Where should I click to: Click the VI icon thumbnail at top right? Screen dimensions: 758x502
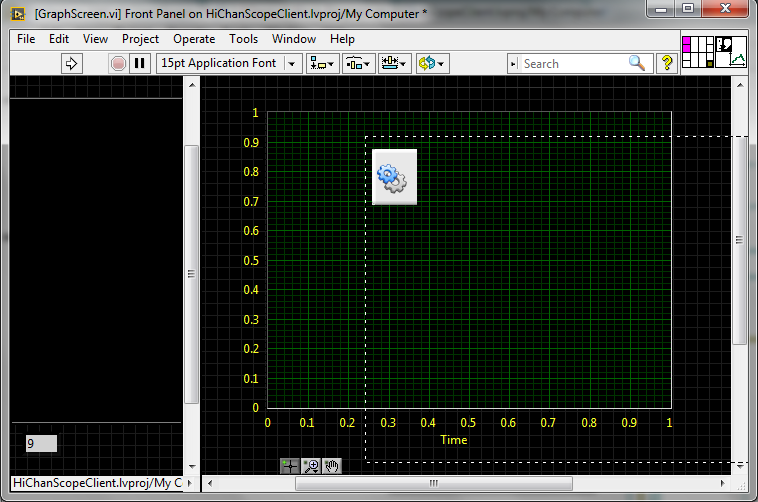732,51
